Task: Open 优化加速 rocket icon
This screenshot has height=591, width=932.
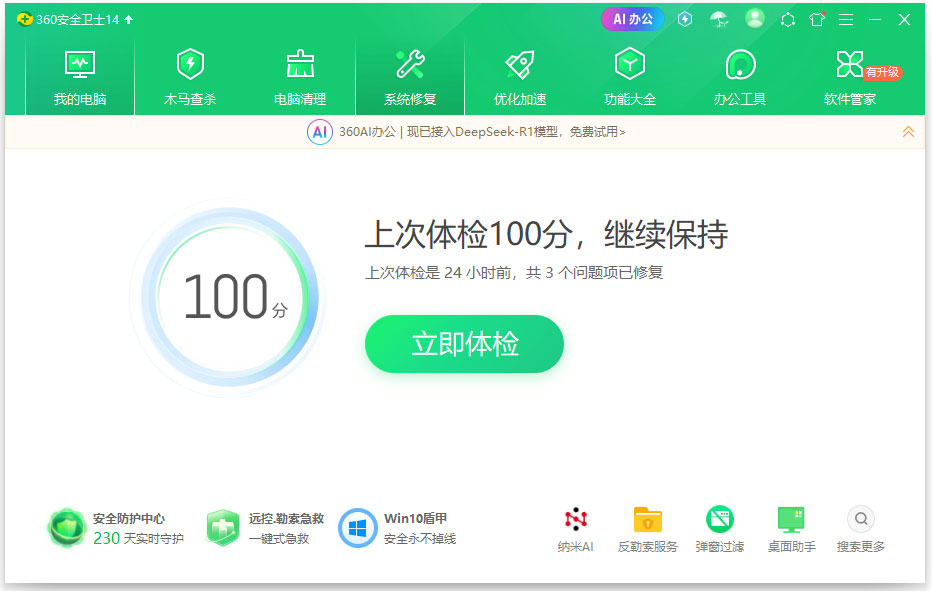Action: pyautogui.click(x=520, y=65)
